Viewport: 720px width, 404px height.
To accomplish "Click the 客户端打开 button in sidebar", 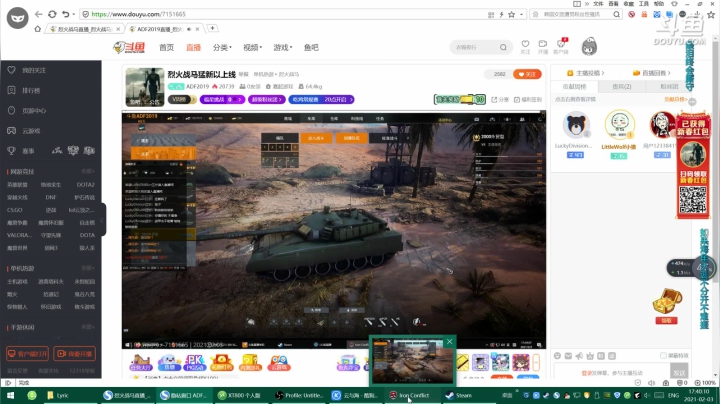I will [x=28, y=354].
